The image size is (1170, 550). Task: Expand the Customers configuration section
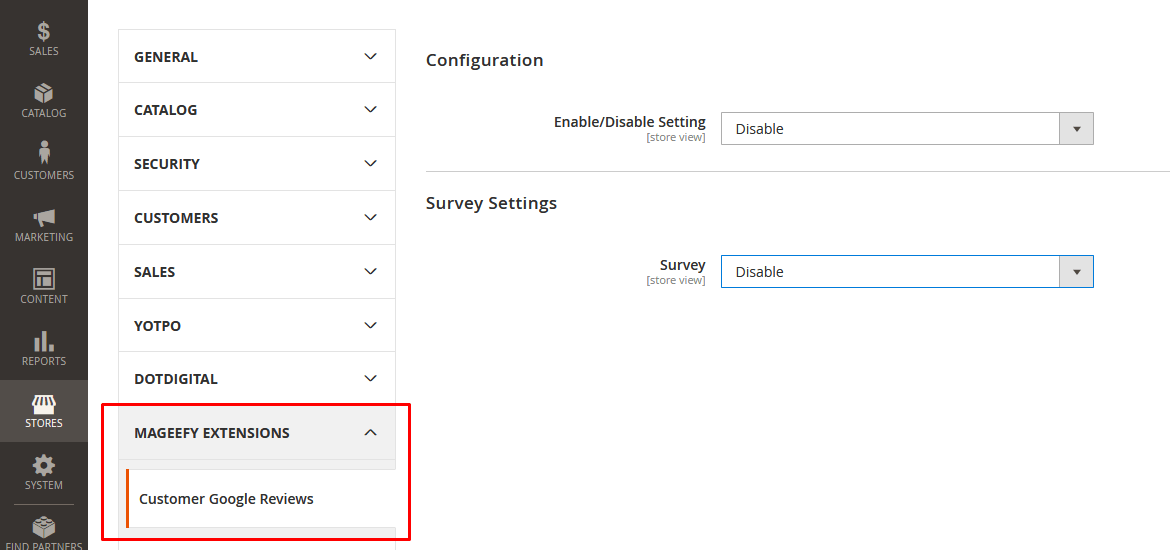(x=257, y=218)
